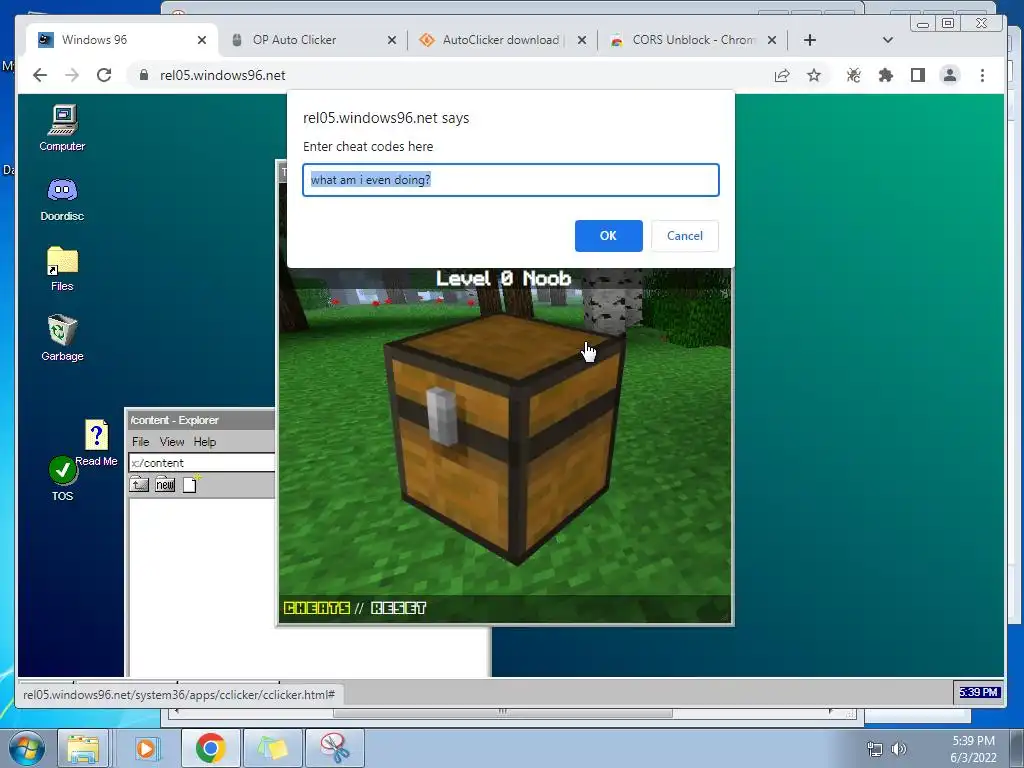Open the Chrome three-dot menu
The height and width of the screenshot is (768, 1024).
tap(982, 75)
